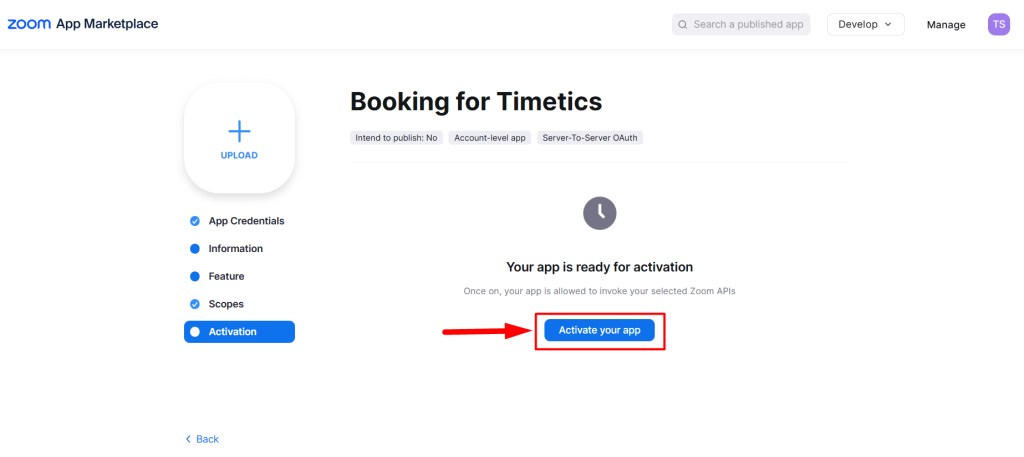Focus the Search a published app field
This screenshot has width=1024, height=457.
tap(741, 24)
